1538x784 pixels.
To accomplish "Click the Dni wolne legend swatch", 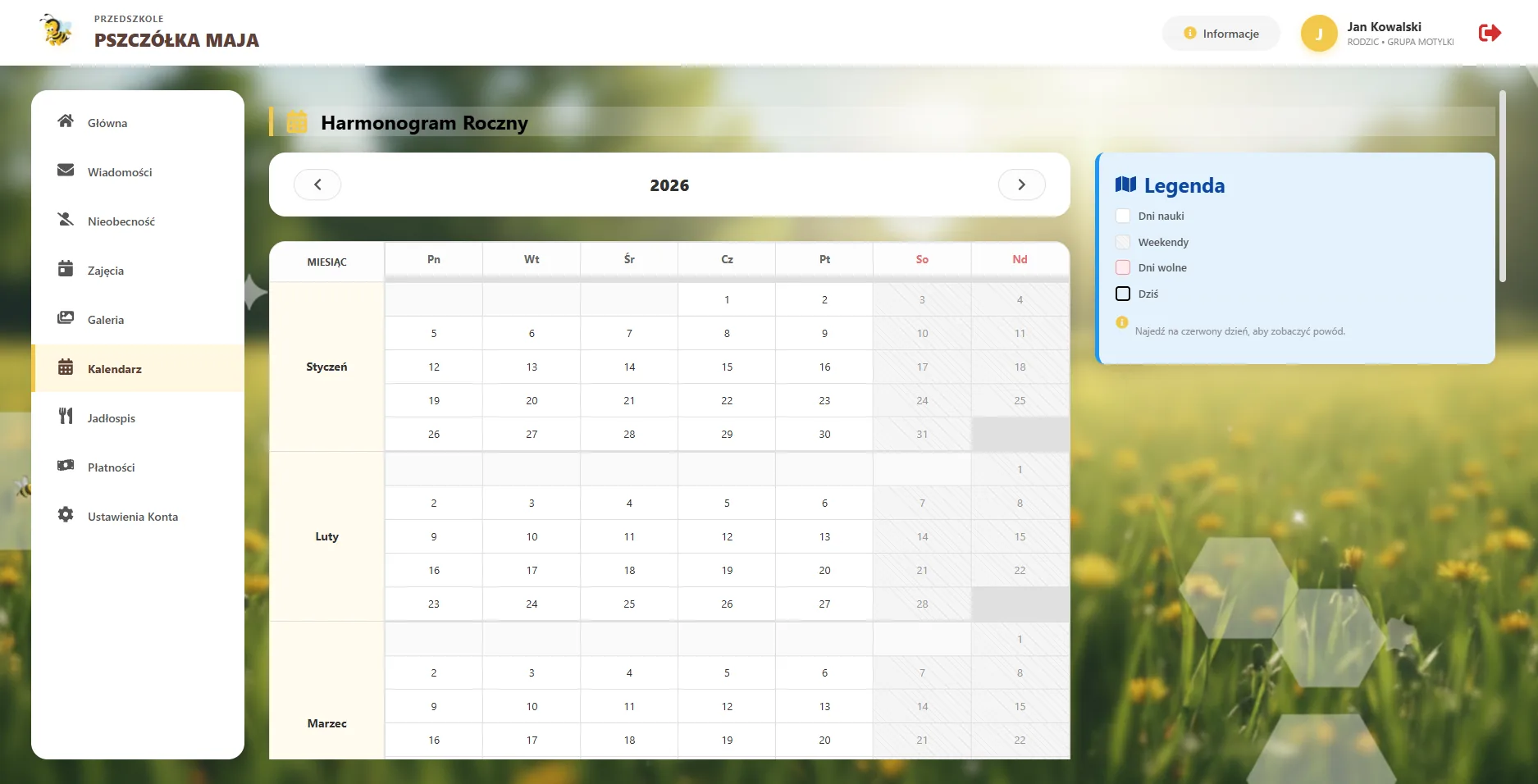I will click(x=1123, y=267).
